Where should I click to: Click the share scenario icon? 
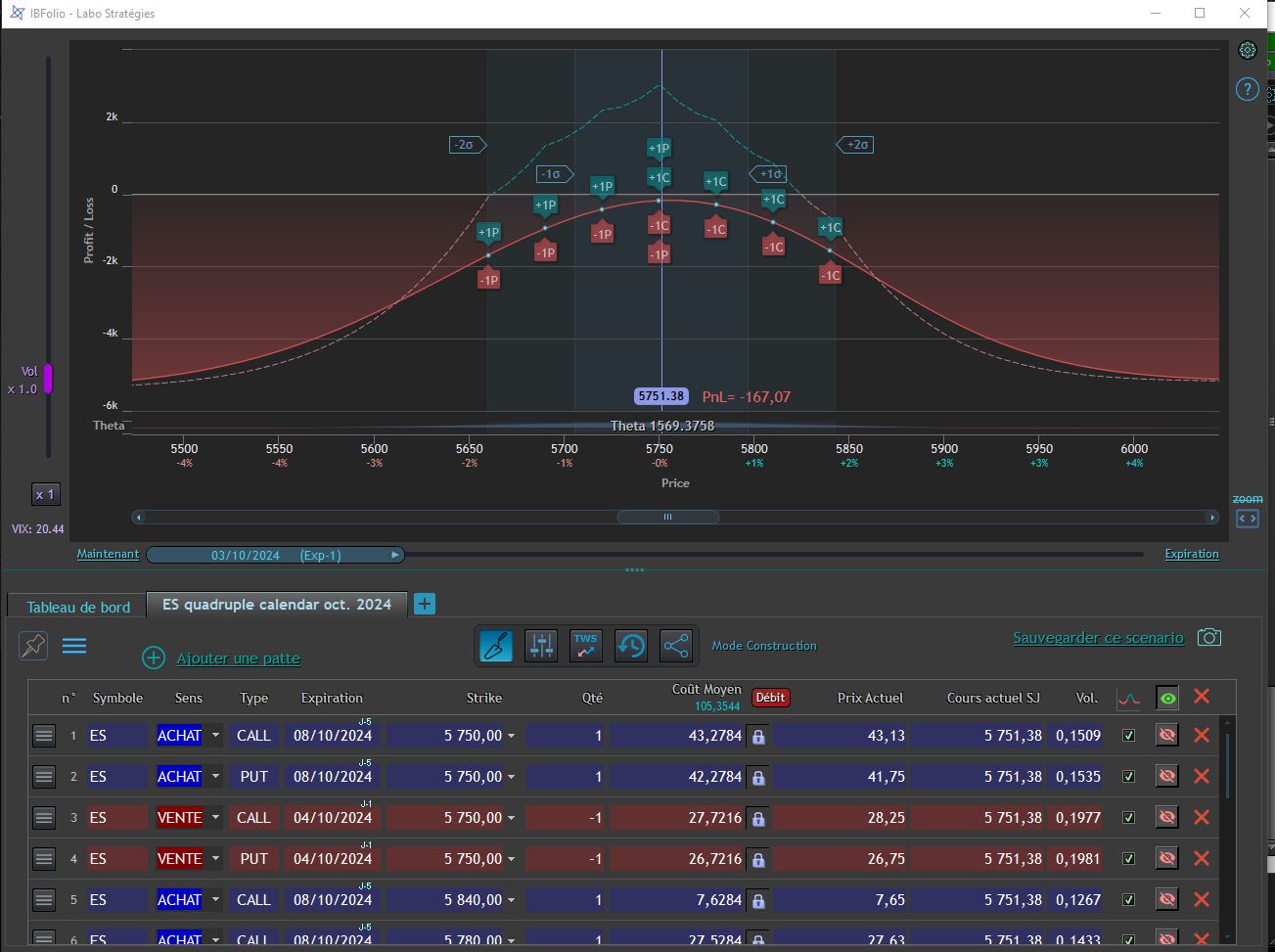[676, 646]
